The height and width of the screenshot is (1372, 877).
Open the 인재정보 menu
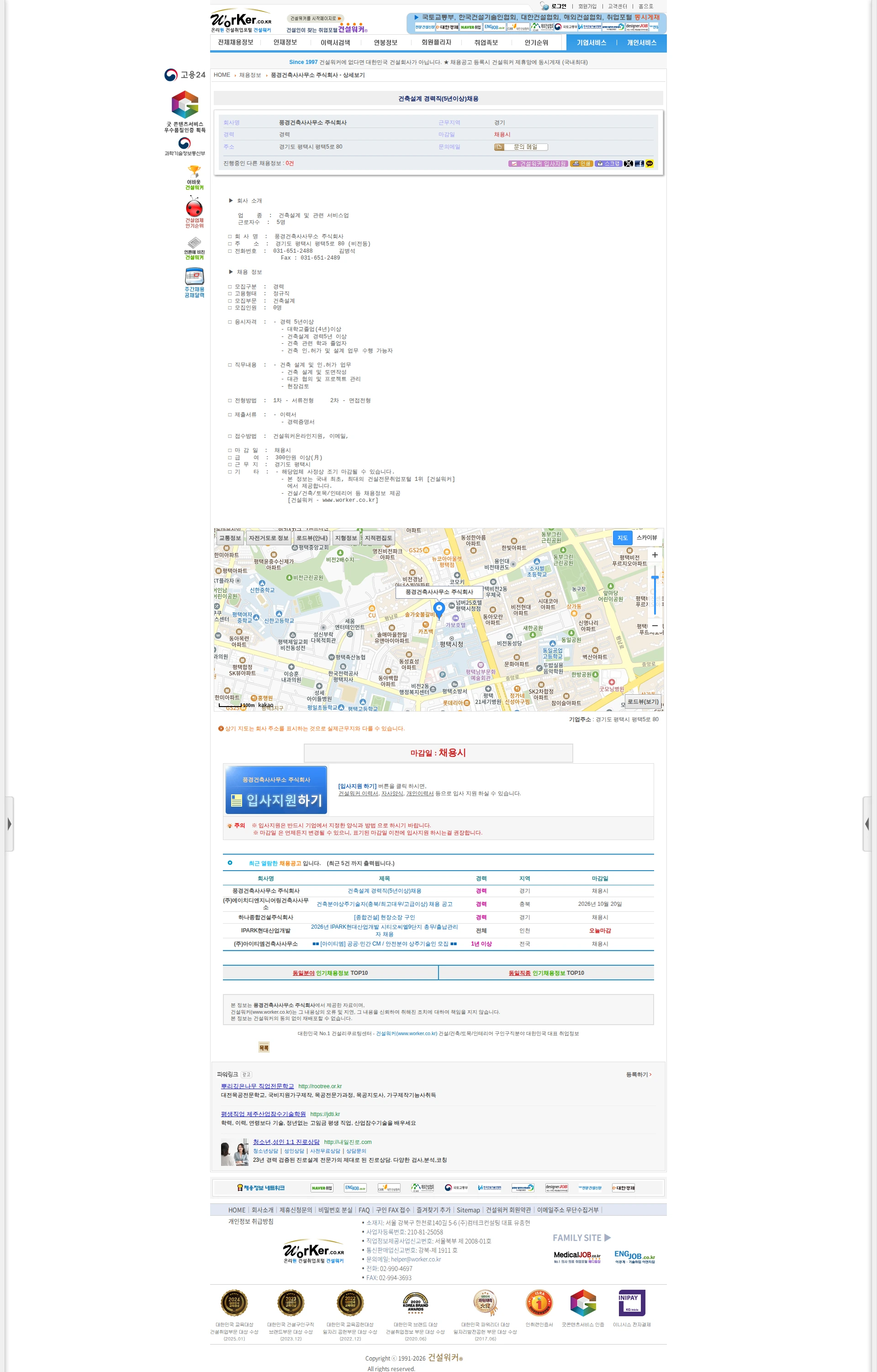pyautogui.click(x=285, y=42)
